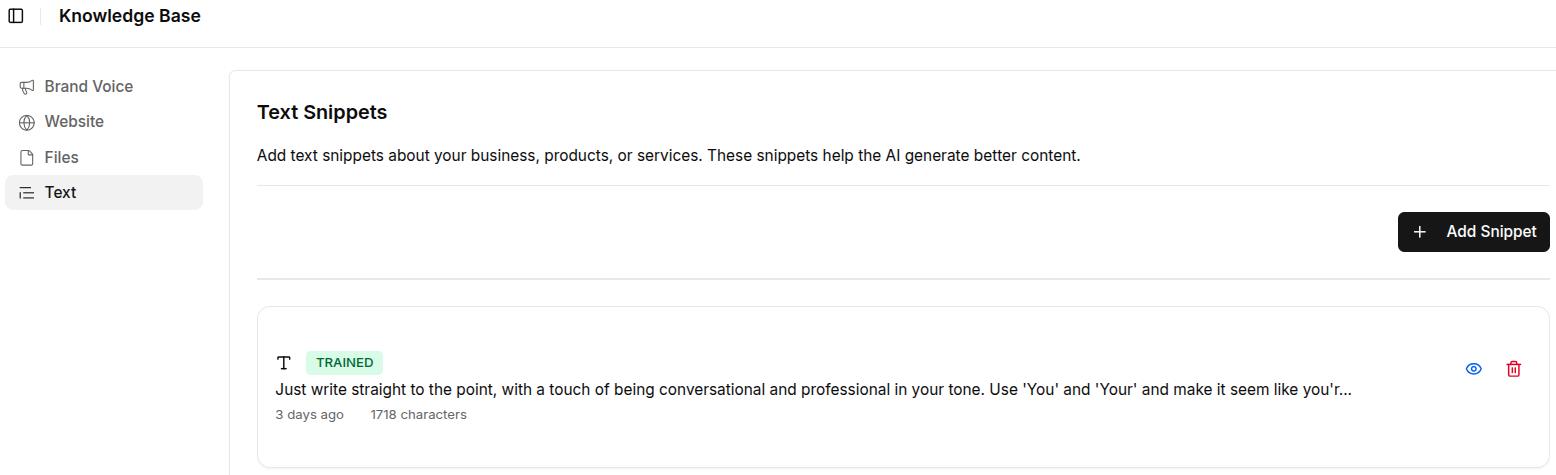Open the Files section

coord(61,158)
